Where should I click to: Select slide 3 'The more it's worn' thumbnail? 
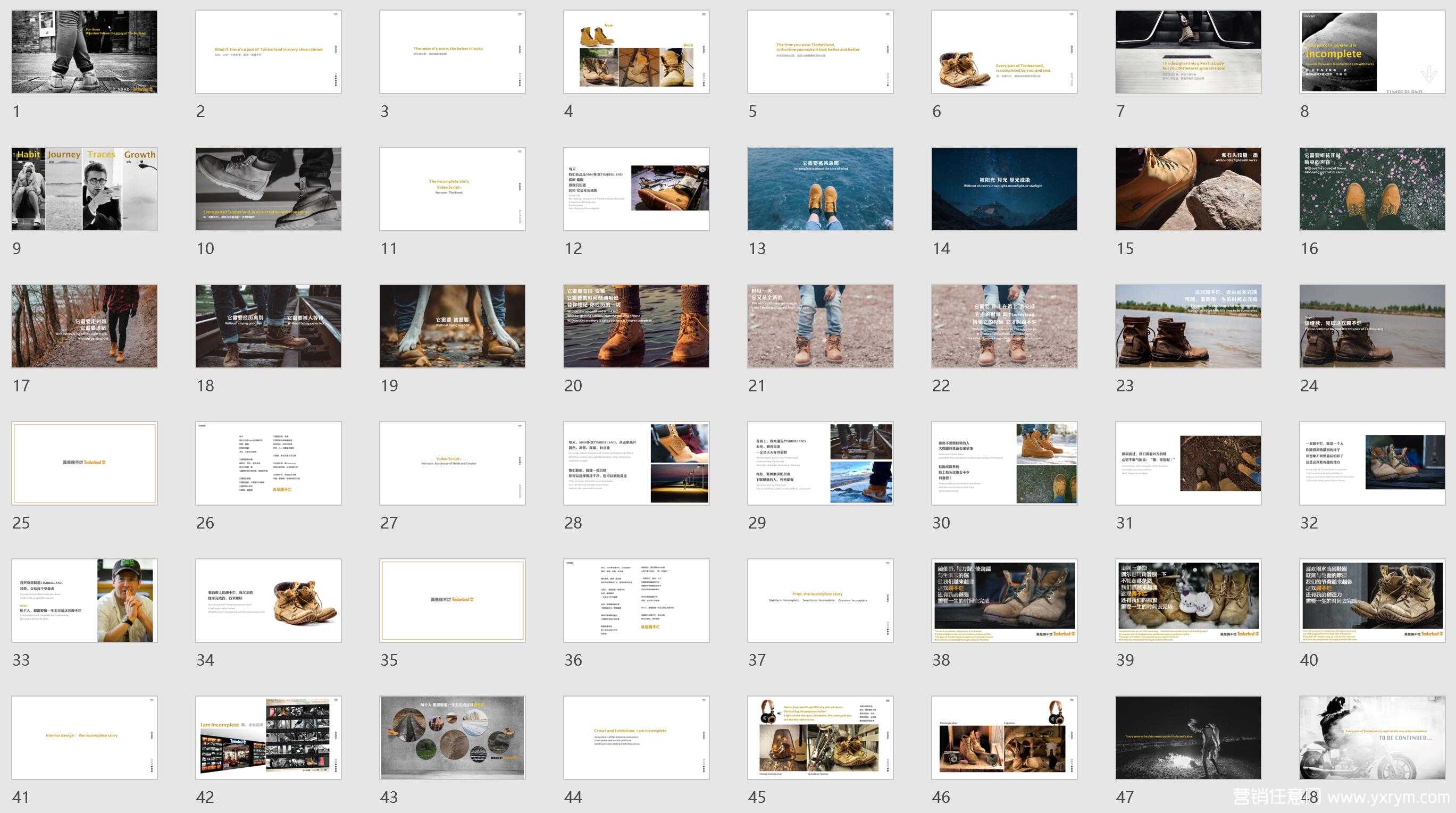point(452,52)
